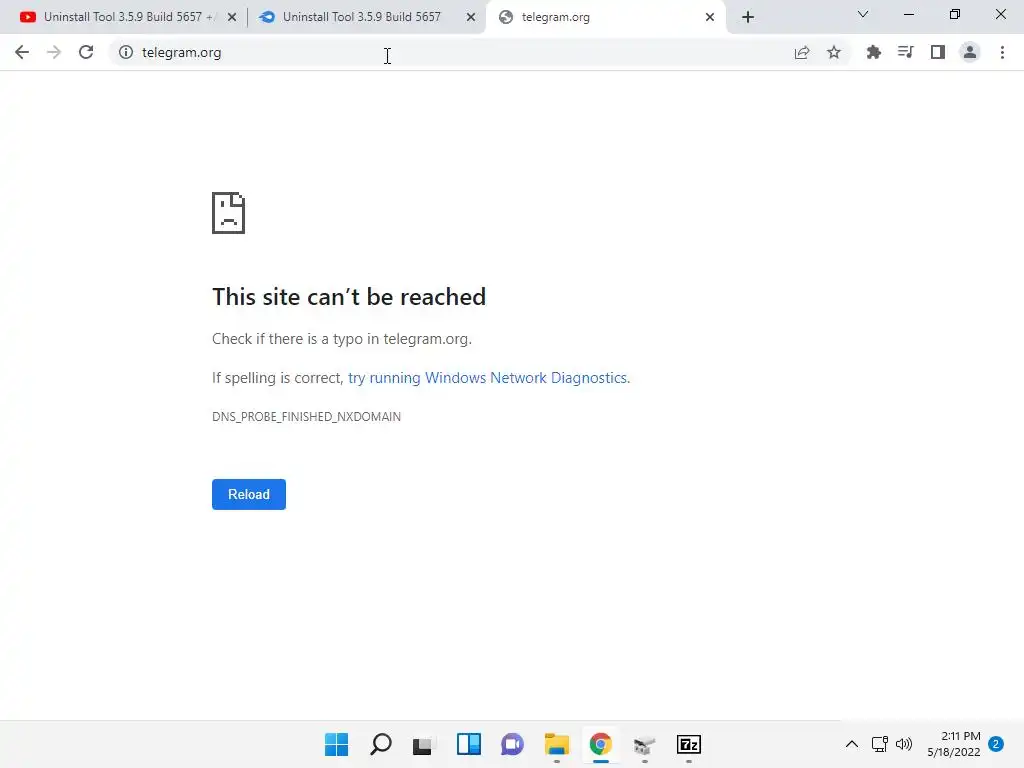The height and width of the screenshot is (768, 1024).
Task: Open Windows Network Diagnostics link
Action: click(488, 378)
